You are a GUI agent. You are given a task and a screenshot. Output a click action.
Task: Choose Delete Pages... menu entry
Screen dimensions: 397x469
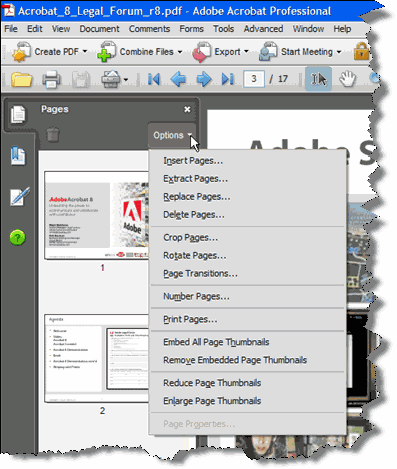click(x=247, y=215)
